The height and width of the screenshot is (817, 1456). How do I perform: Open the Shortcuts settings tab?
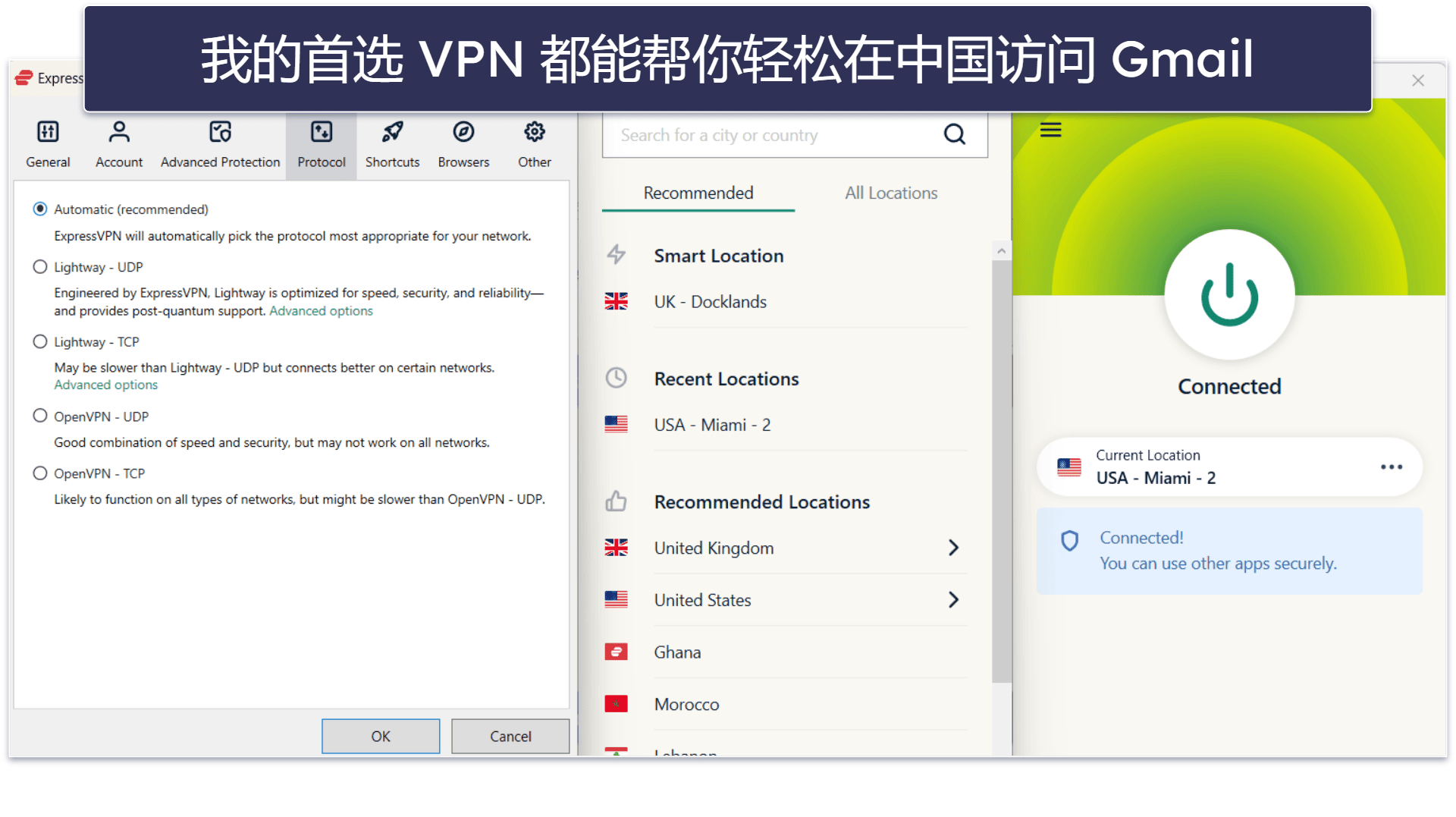pyautogui.click(x=392, y=144)
